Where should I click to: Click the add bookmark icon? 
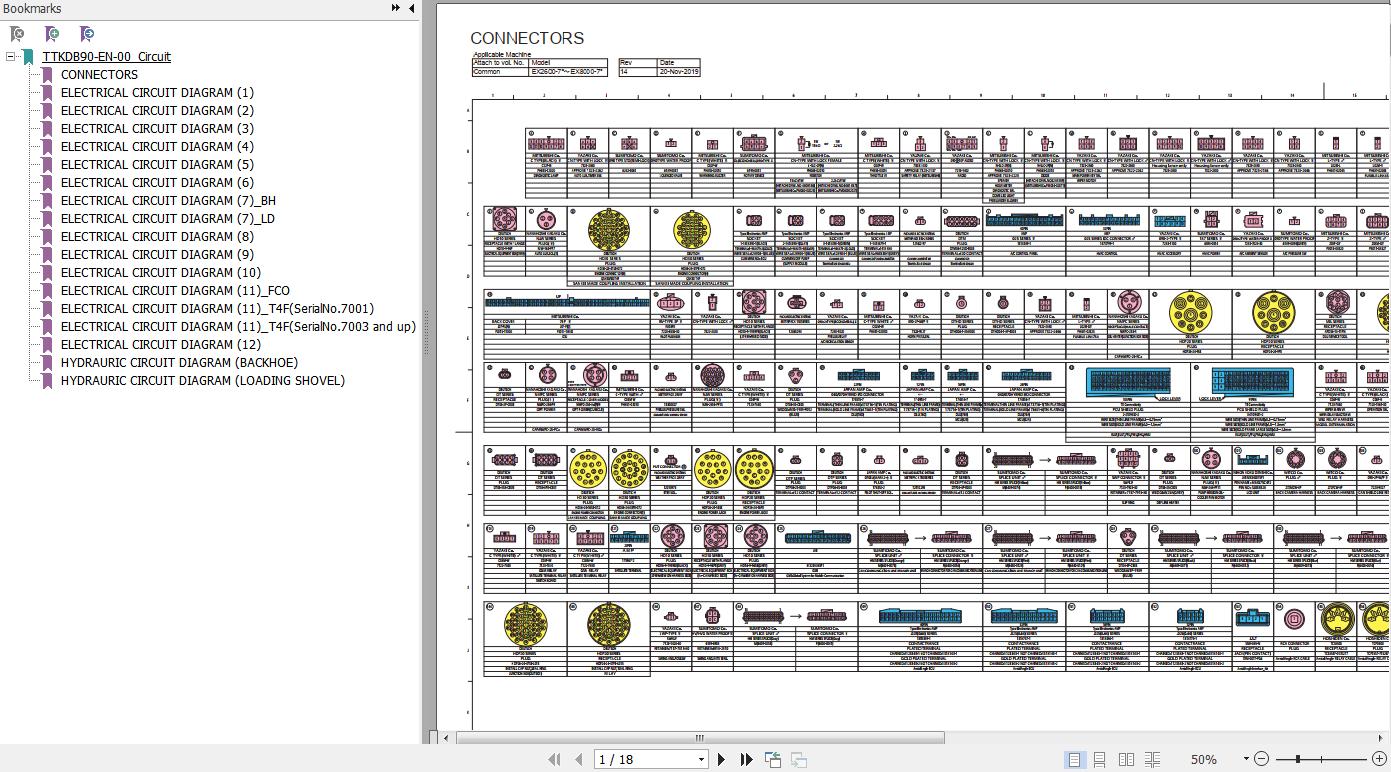[x=52, y=35]
